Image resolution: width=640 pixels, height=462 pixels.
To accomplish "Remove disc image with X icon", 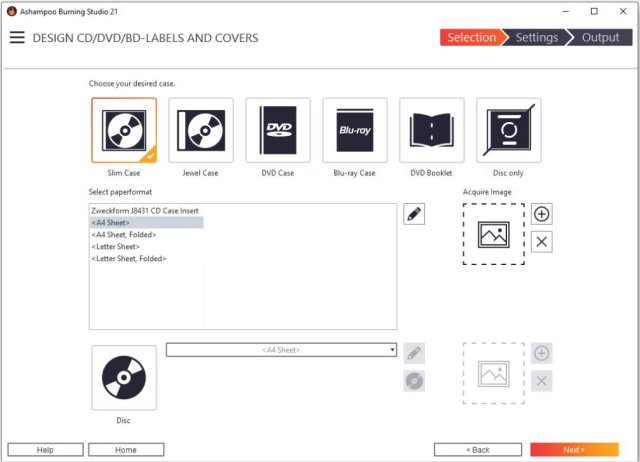I will [x=542, y=381].
